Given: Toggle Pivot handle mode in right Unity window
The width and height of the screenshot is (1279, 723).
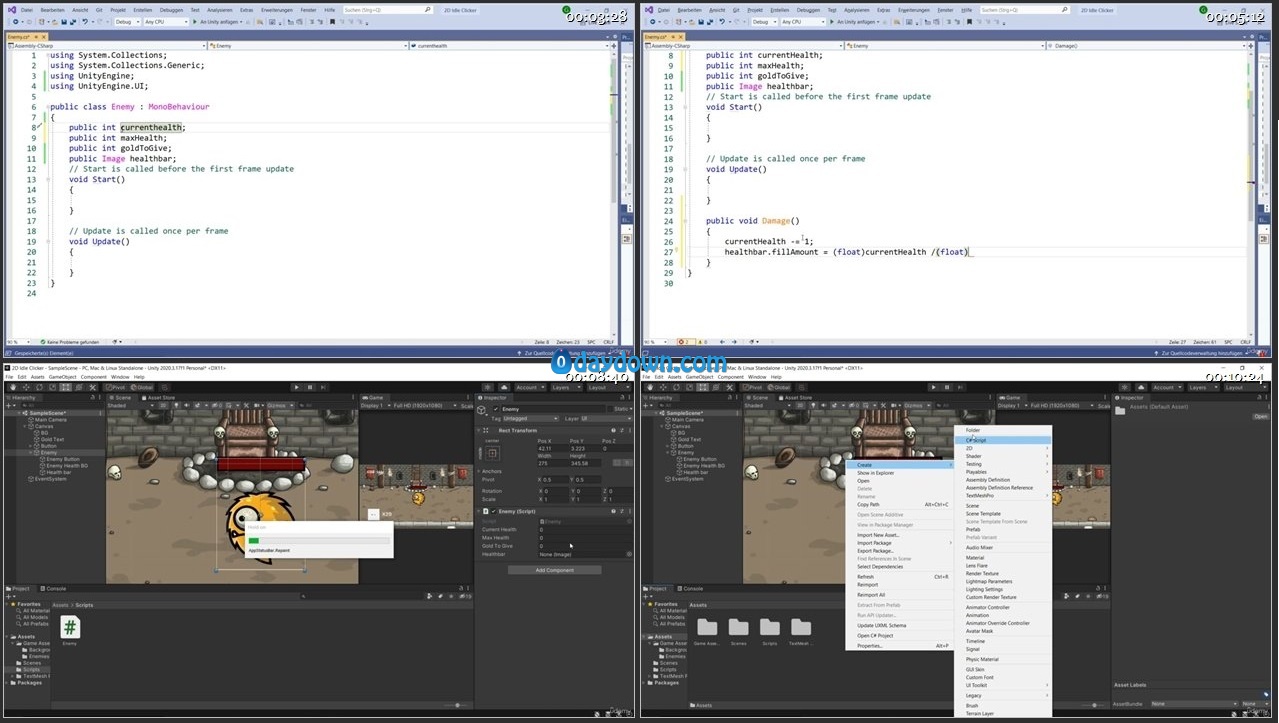Looking at the screenshot, I should pyautogui.click(x=751, y=387).
